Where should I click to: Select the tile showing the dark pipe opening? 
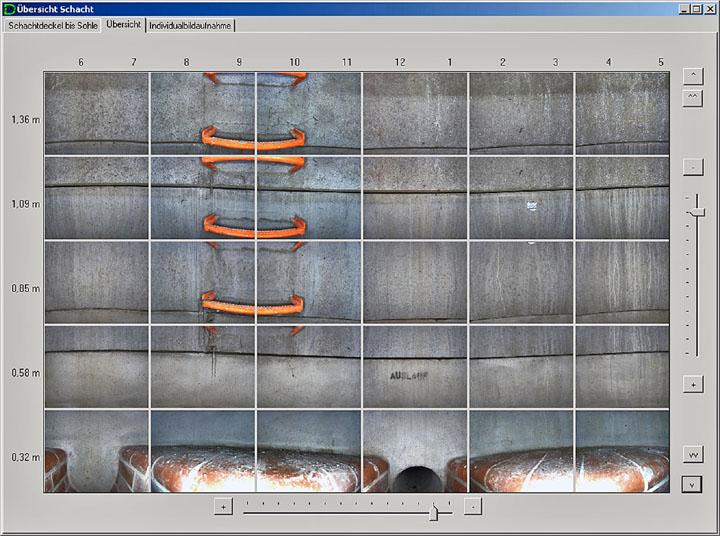tap(415, 451)
